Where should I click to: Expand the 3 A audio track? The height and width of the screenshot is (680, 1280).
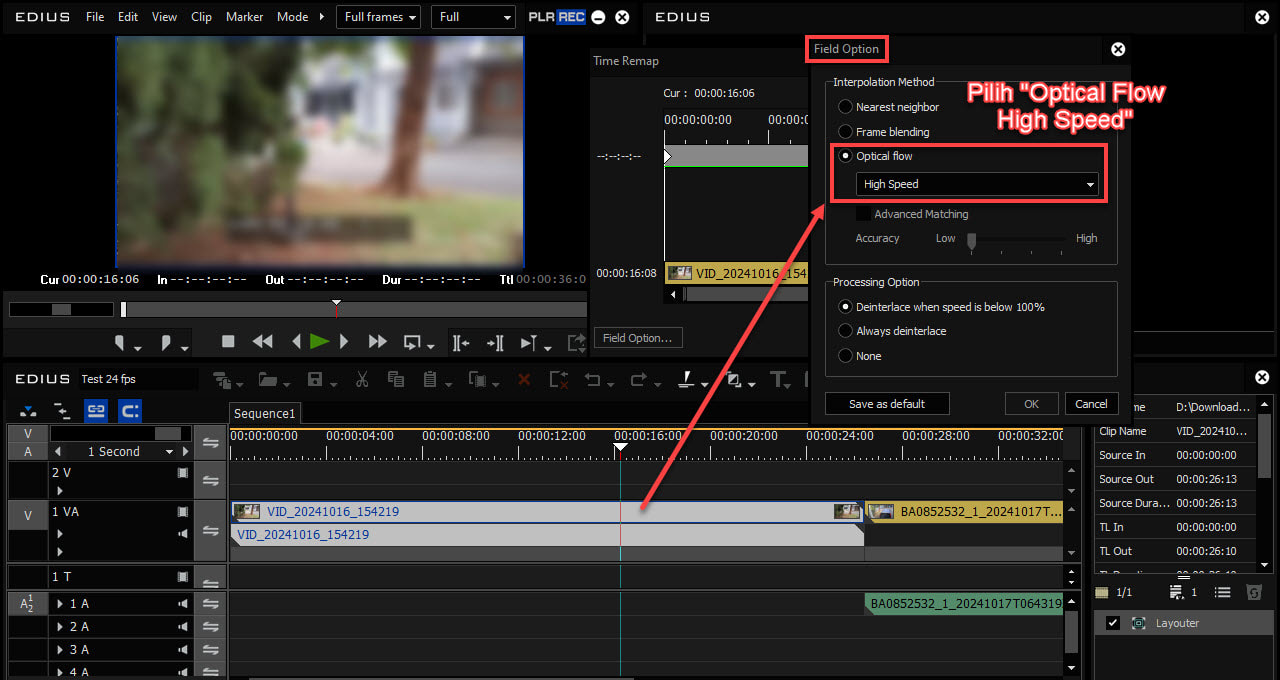(x=60, y=650)
